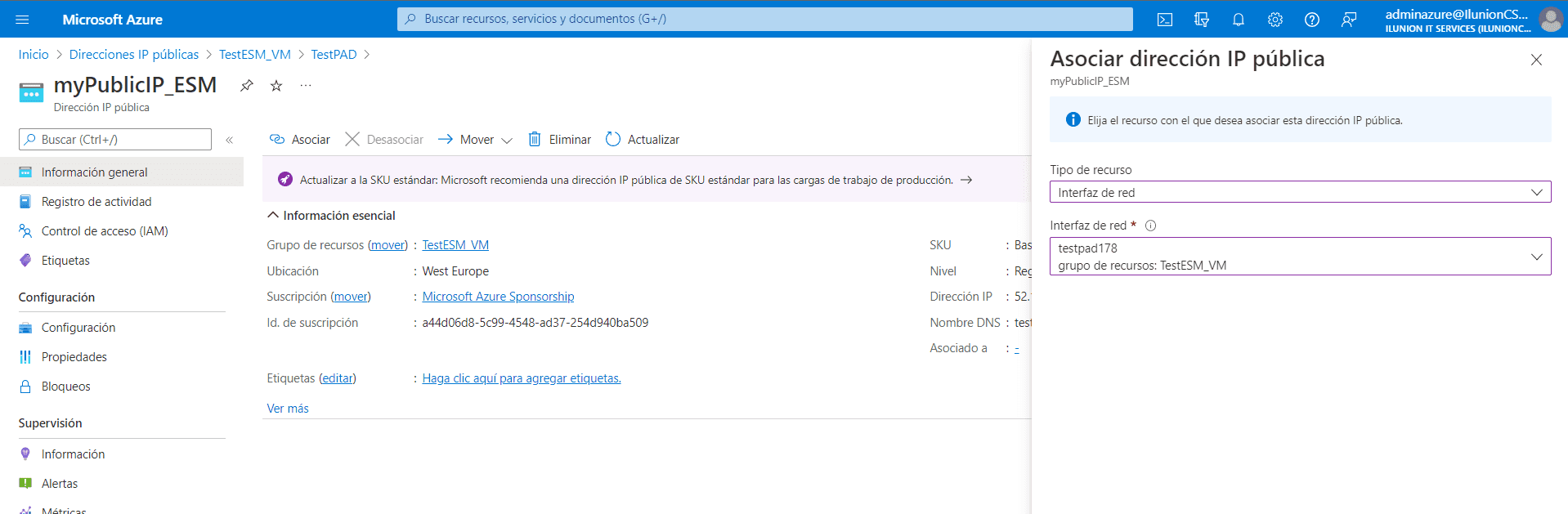The image size is (1568, 514).
Task: Click the West Europe location value
Action: (455, 271)
